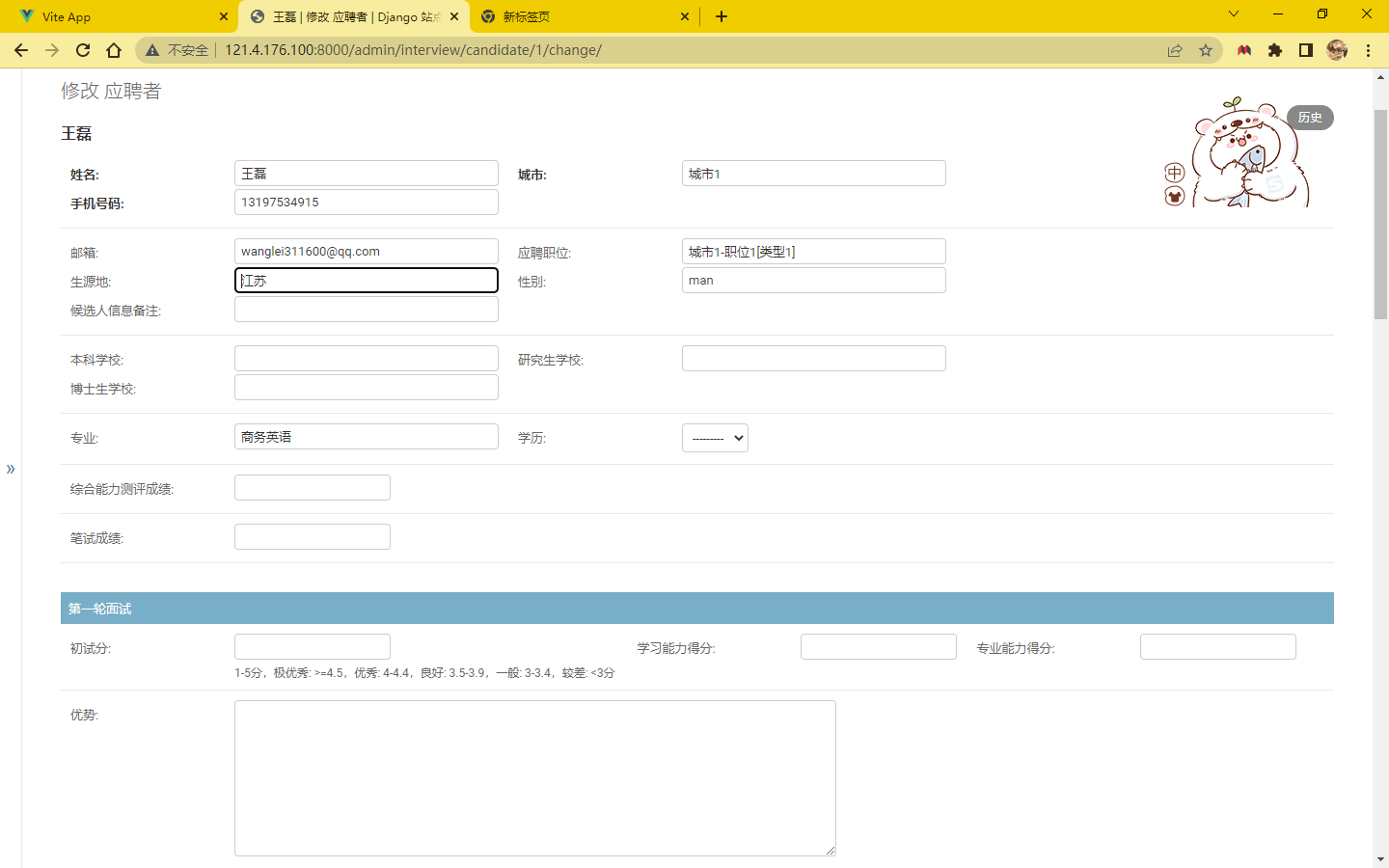Image resolution: width=1389 pixels, height=868 pixels.
Task: Click the scrollbar up arrow
Action: tap(1380, 77)
